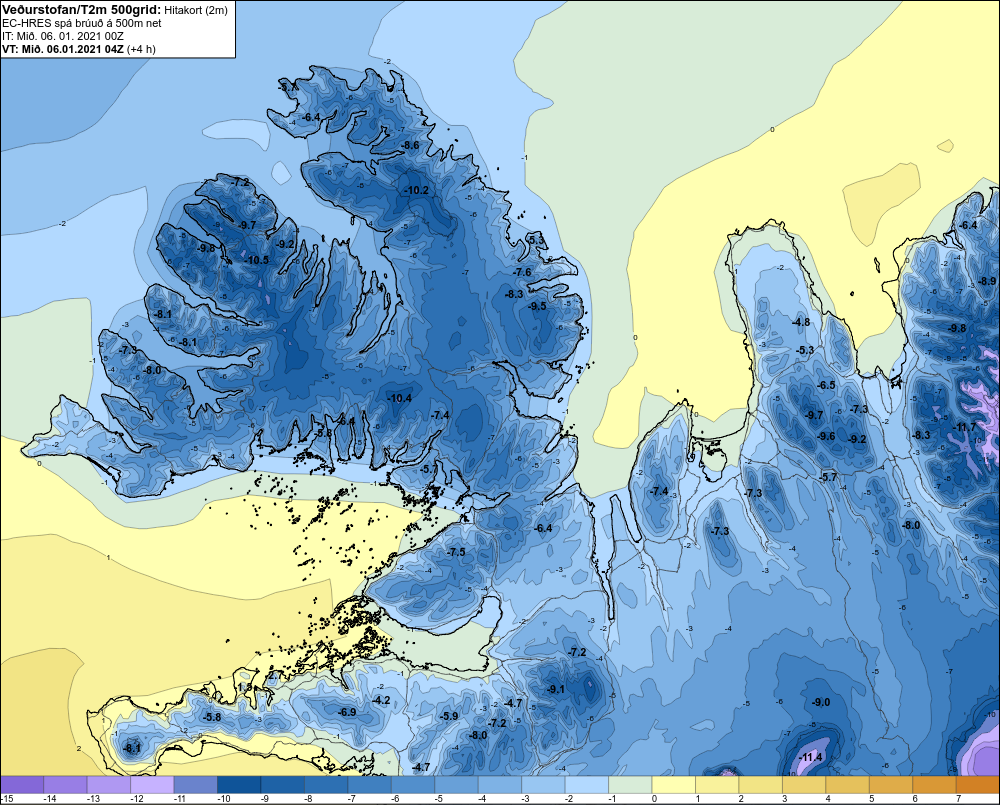
Task: Click the legend swatch between 5 and 6
Action: (890, 785)
